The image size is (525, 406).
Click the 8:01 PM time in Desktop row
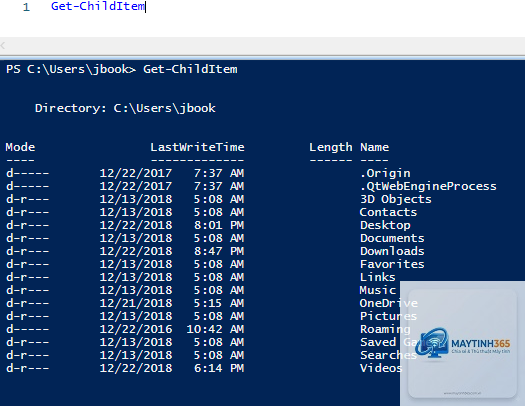pos(219,225)
